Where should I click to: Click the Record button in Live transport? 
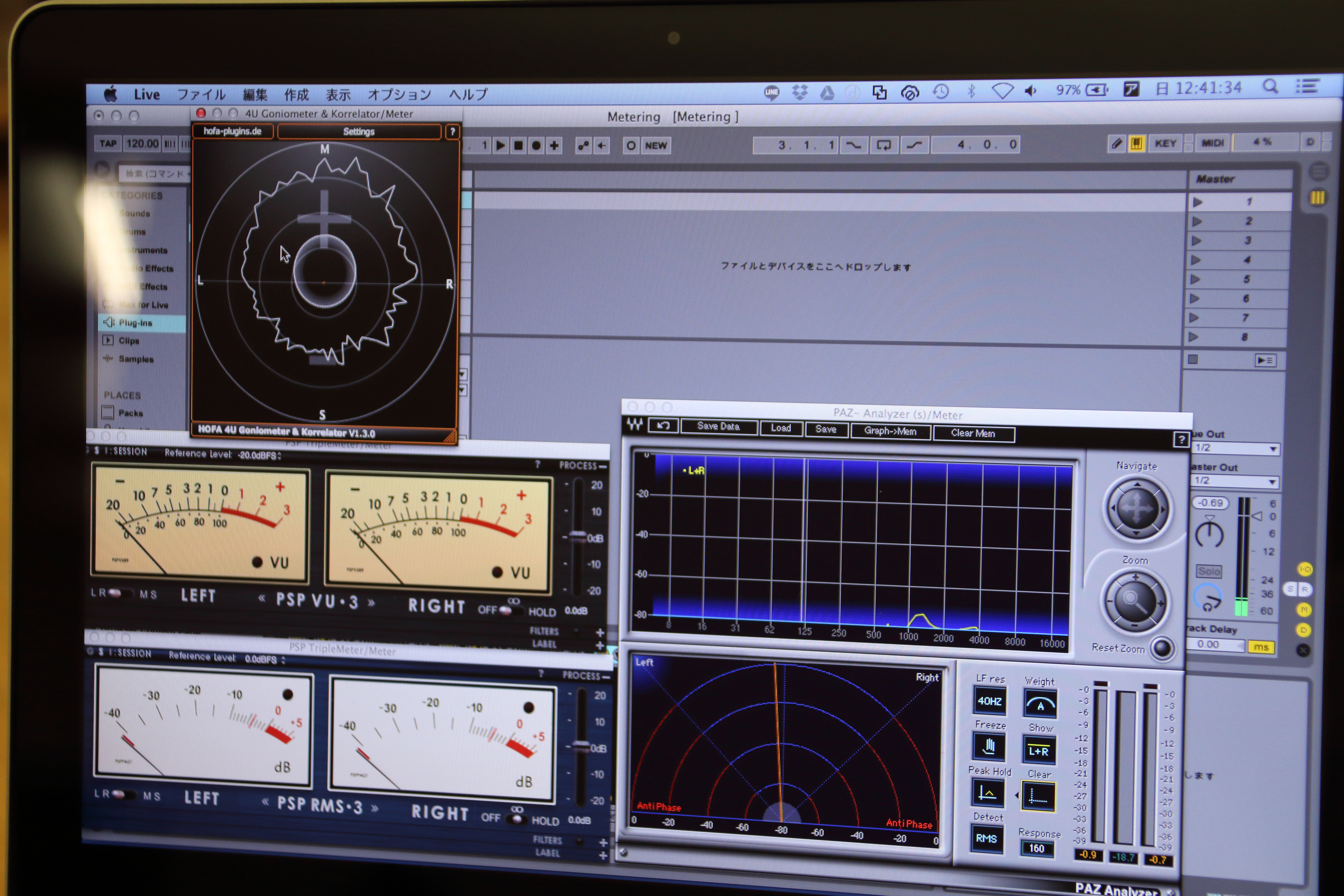point(536,145)
